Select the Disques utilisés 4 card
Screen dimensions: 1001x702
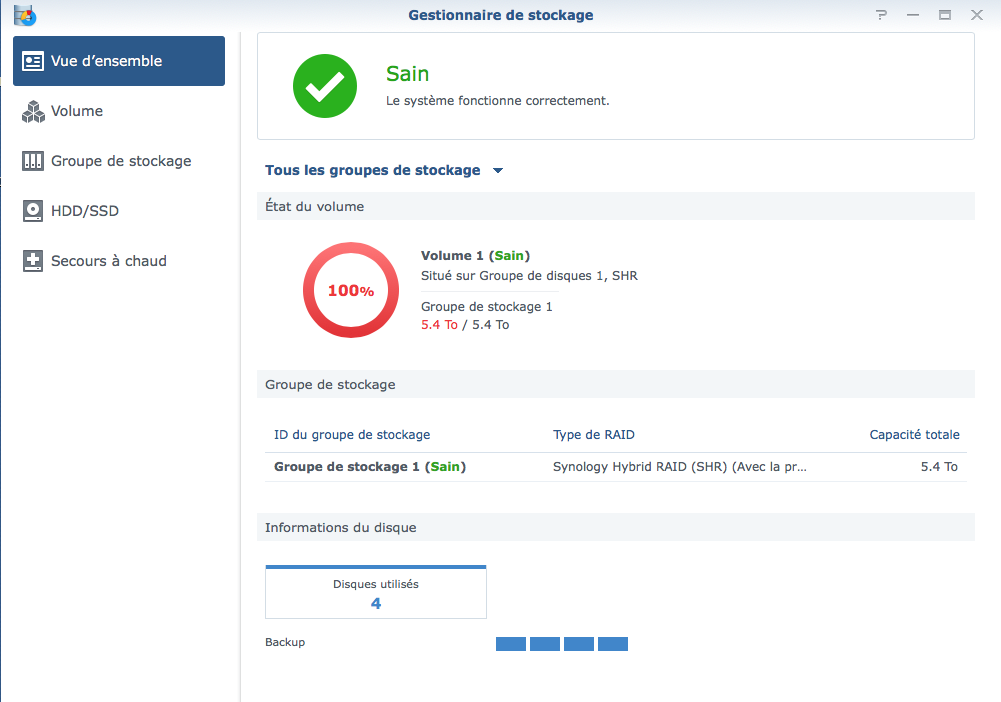(376, 592)
